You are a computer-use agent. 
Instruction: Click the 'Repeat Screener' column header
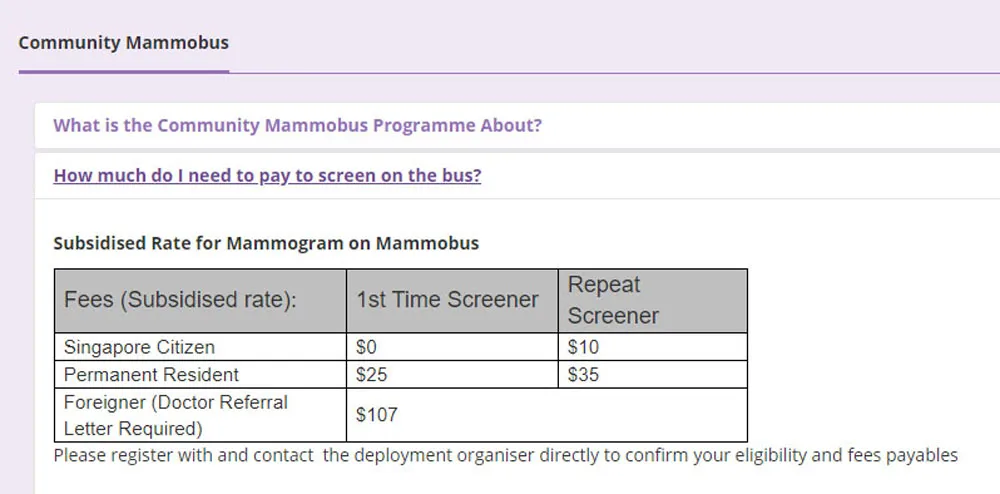(652, 300)
